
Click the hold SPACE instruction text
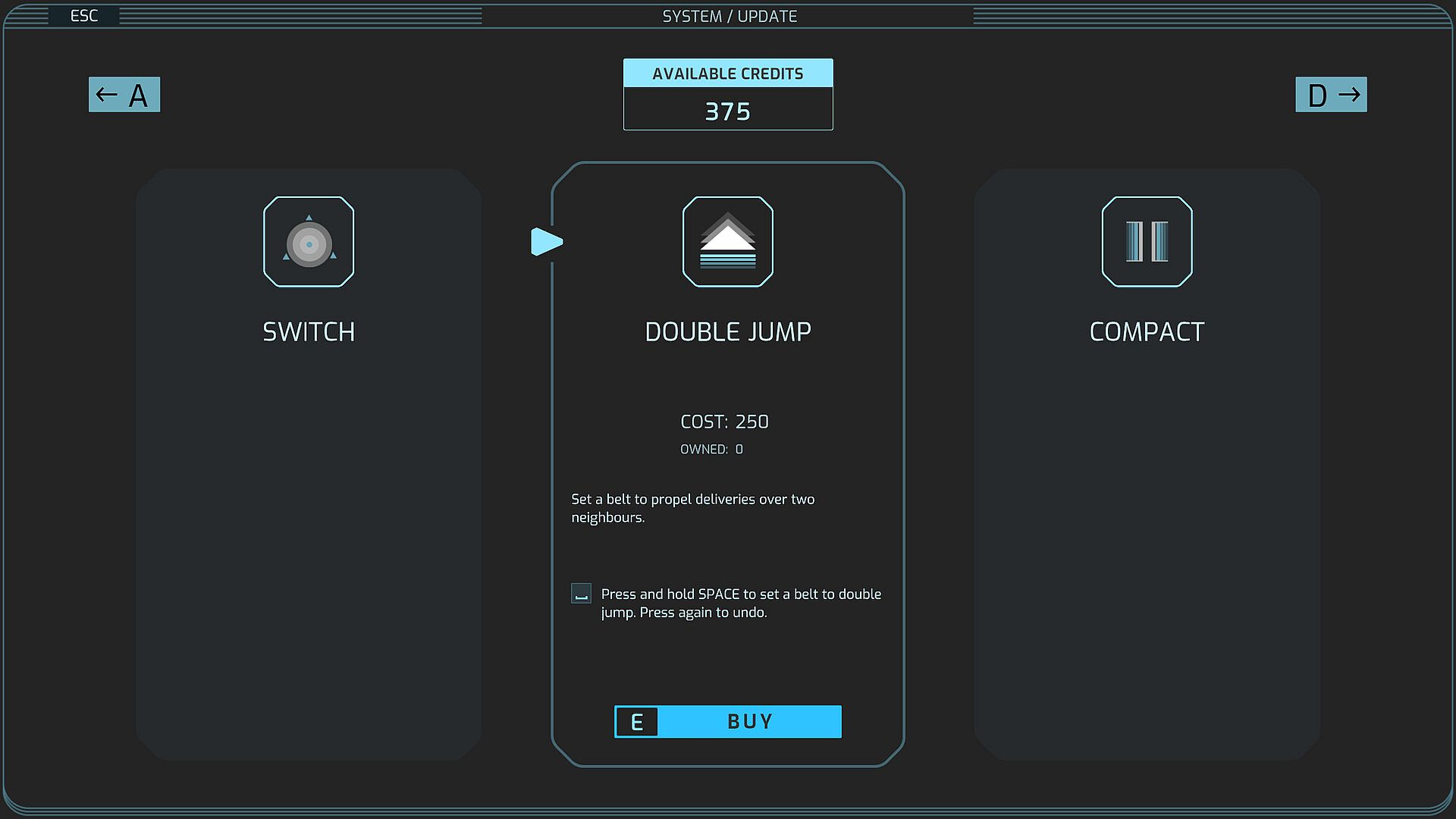(x=740, y=603)
